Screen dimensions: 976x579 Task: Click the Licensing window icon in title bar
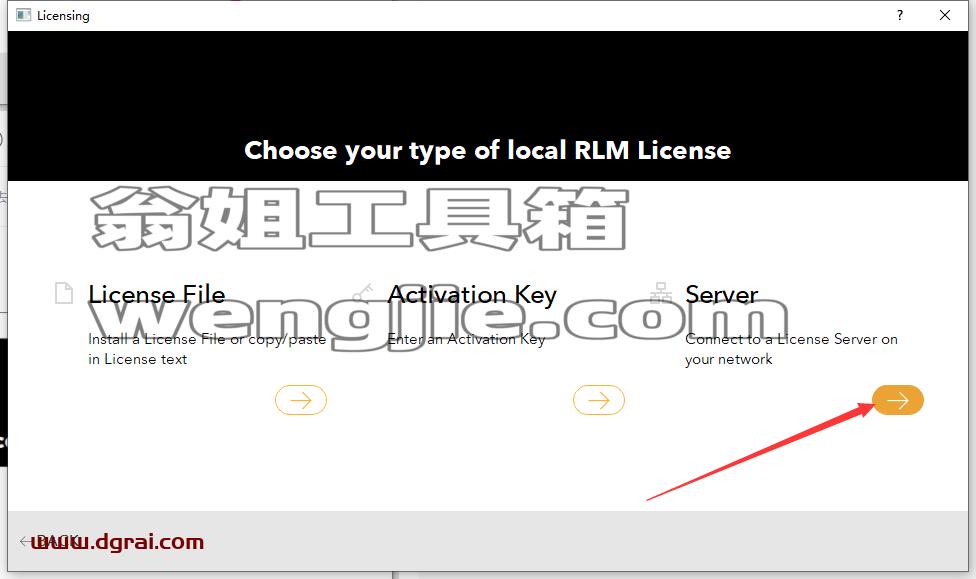(24, 15)
